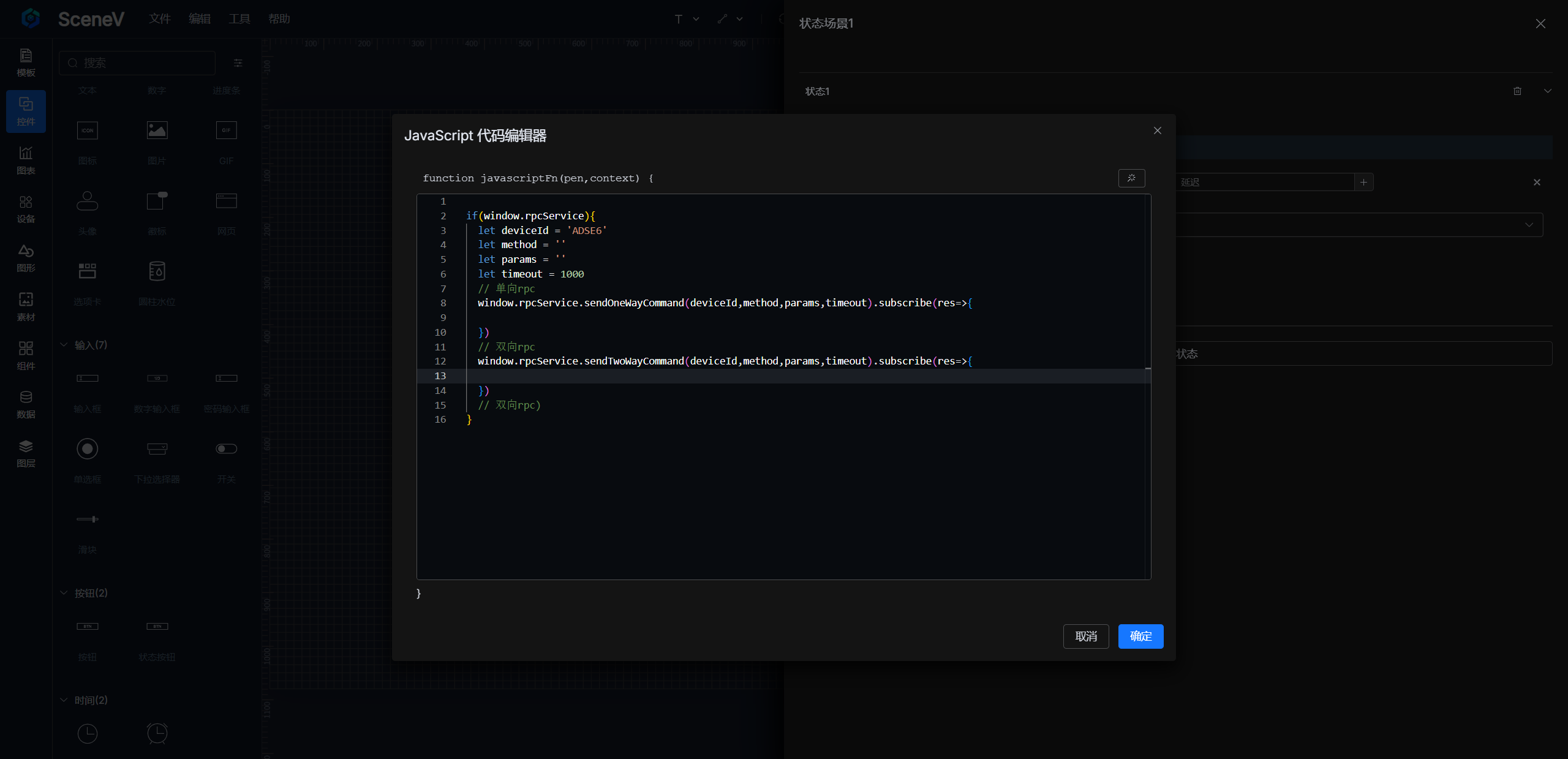Image resolution: width=1568 pixels, height=759 pixels.
Task: Click the 取消 cancel button
Action: [1086, 636]
